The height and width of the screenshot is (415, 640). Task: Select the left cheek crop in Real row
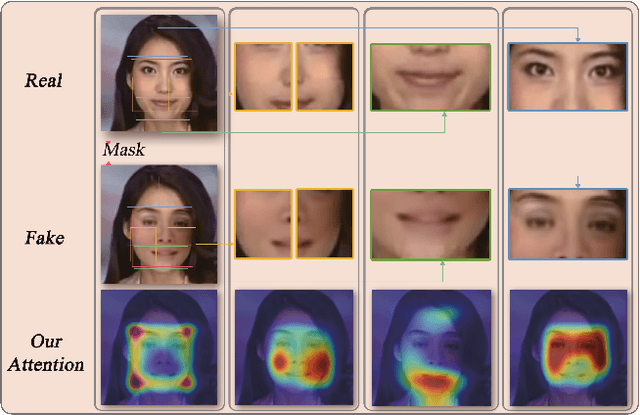[263, 76]
